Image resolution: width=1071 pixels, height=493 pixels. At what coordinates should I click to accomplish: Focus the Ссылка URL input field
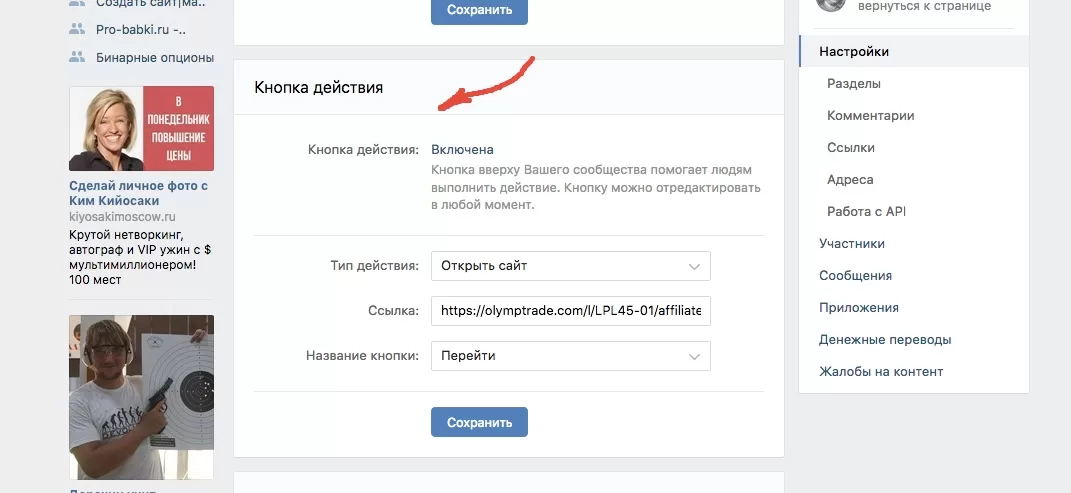coord(570,311)
